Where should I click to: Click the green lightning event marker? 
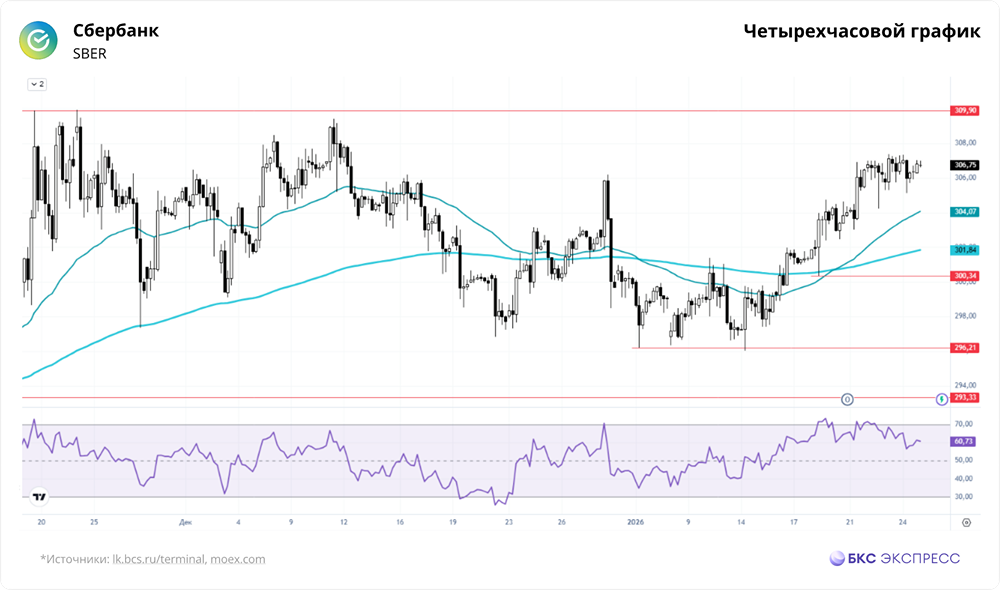(x=941, y=400)
